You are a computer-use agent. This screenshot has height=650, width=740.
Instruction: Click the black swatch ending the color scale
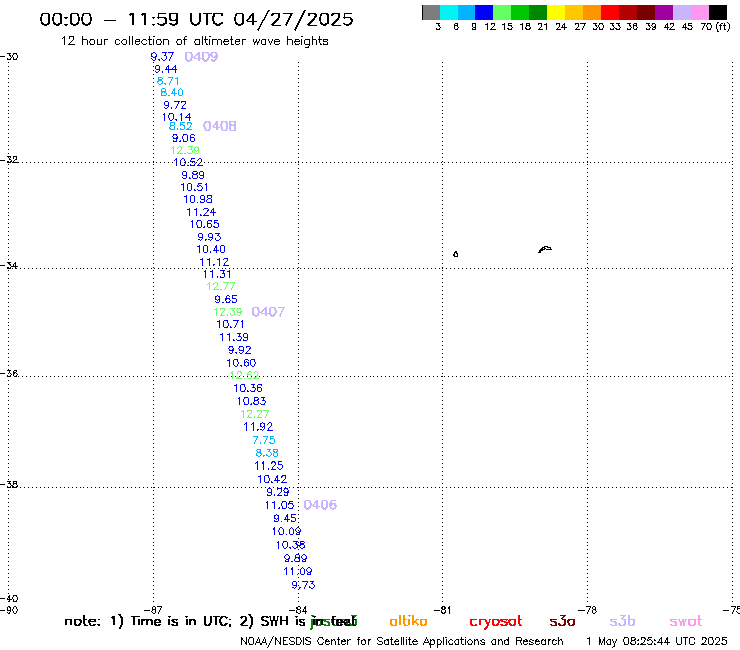(718, 12)
